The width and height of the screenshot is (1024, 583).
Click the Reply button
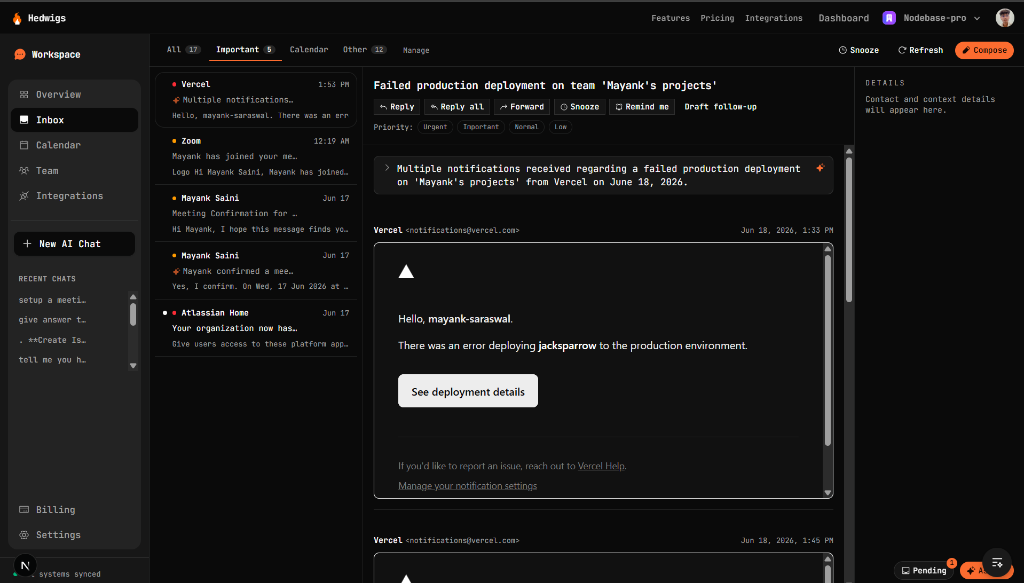397,107
